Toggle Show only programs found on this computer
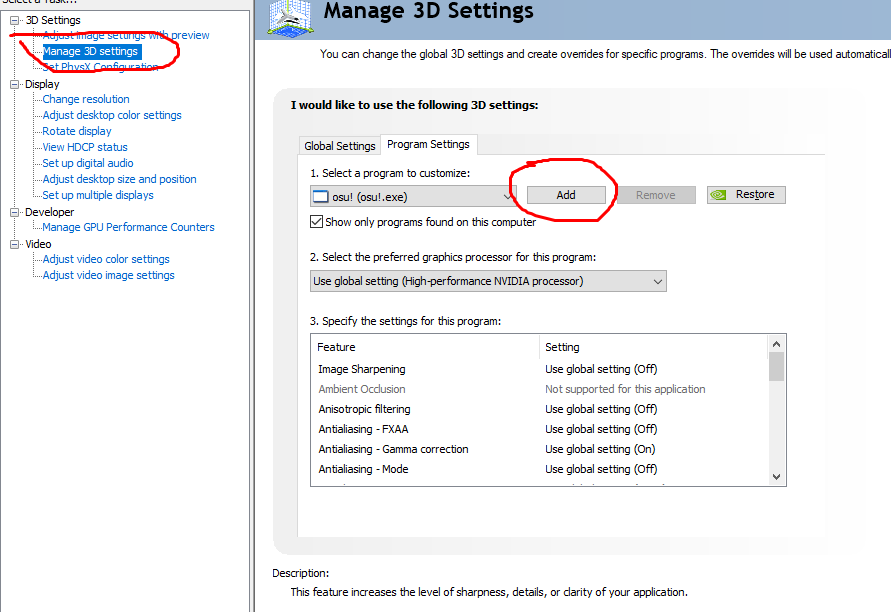 (x=317, y=222)
